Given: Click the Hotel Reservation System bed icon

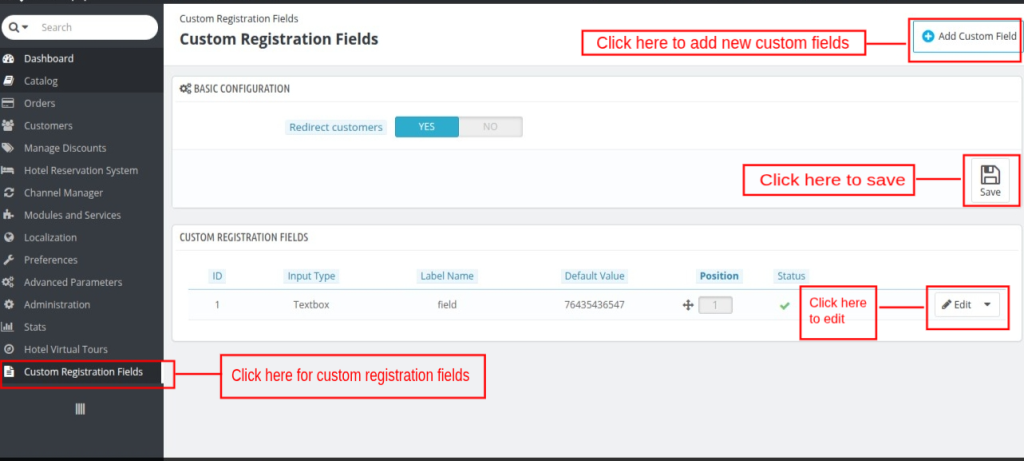Looking at the screenshot, I should pyautogui.click(x=8, y=170).
